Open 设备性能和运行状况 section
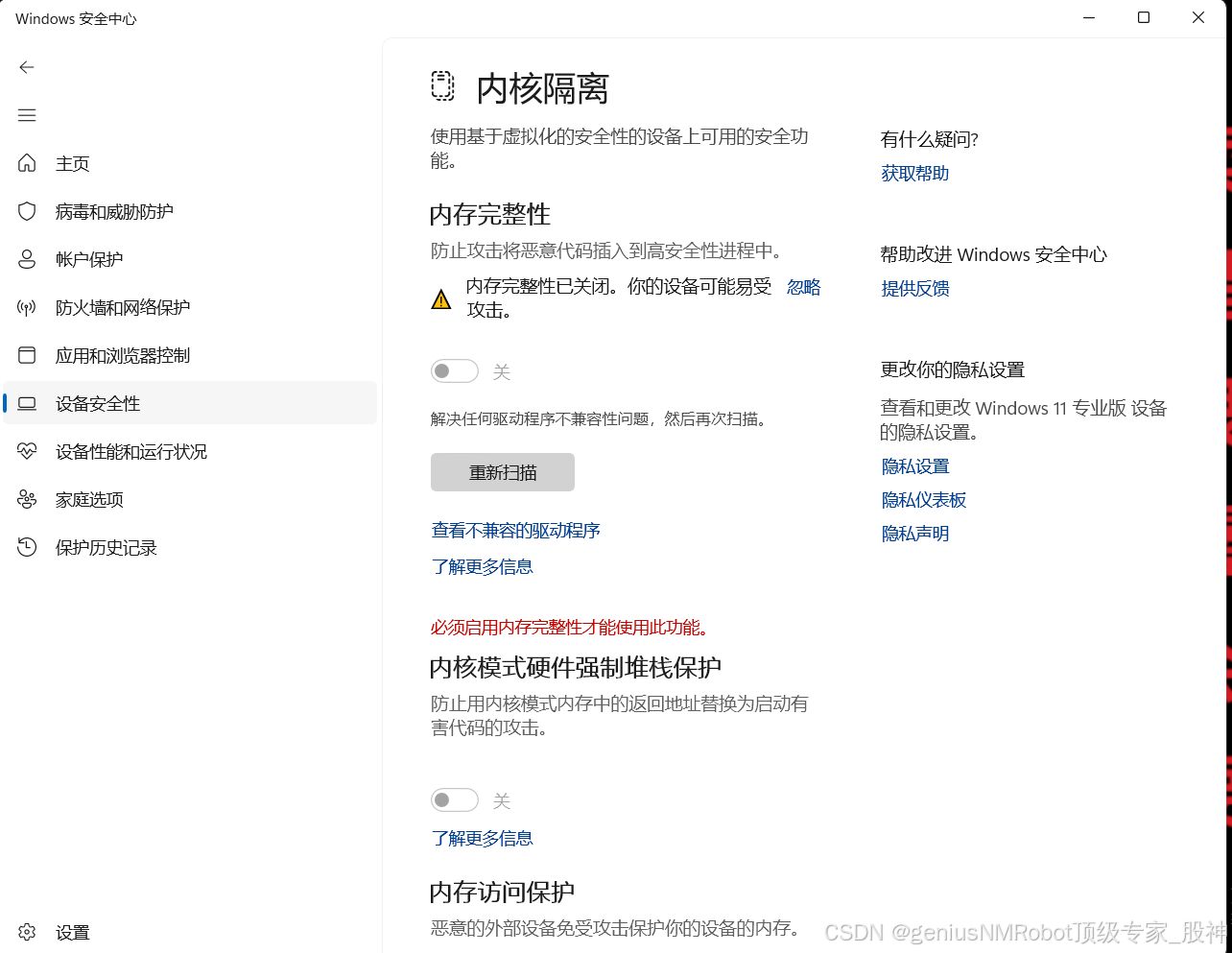Viewport: 1232px width, 953px height. click(x=190, y=451)
